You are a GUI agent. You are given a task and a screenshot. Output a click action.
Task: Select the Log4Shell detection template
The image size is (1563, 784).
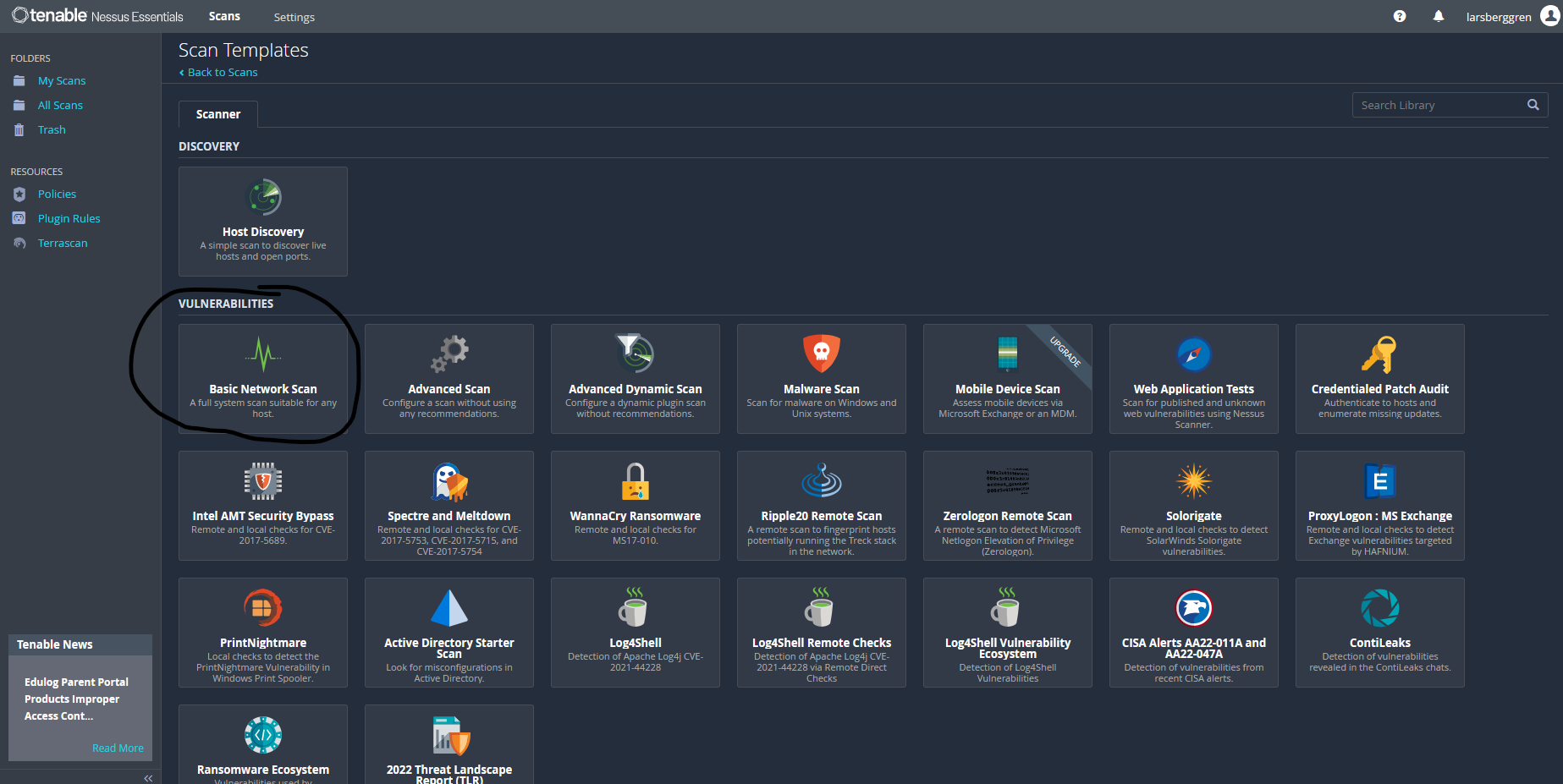tap(635, 632)
